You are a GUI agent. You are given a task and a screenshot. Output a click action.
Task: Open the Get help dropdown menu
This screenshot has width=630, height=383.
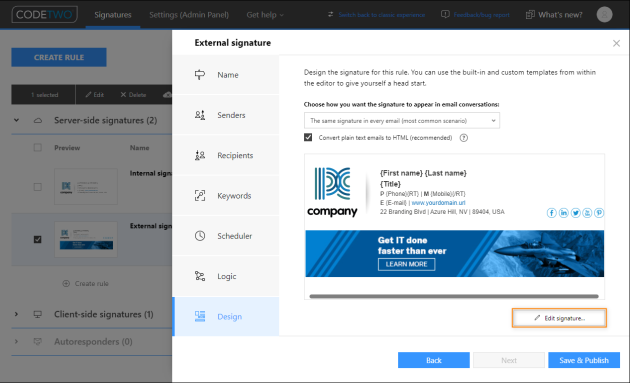265,15
